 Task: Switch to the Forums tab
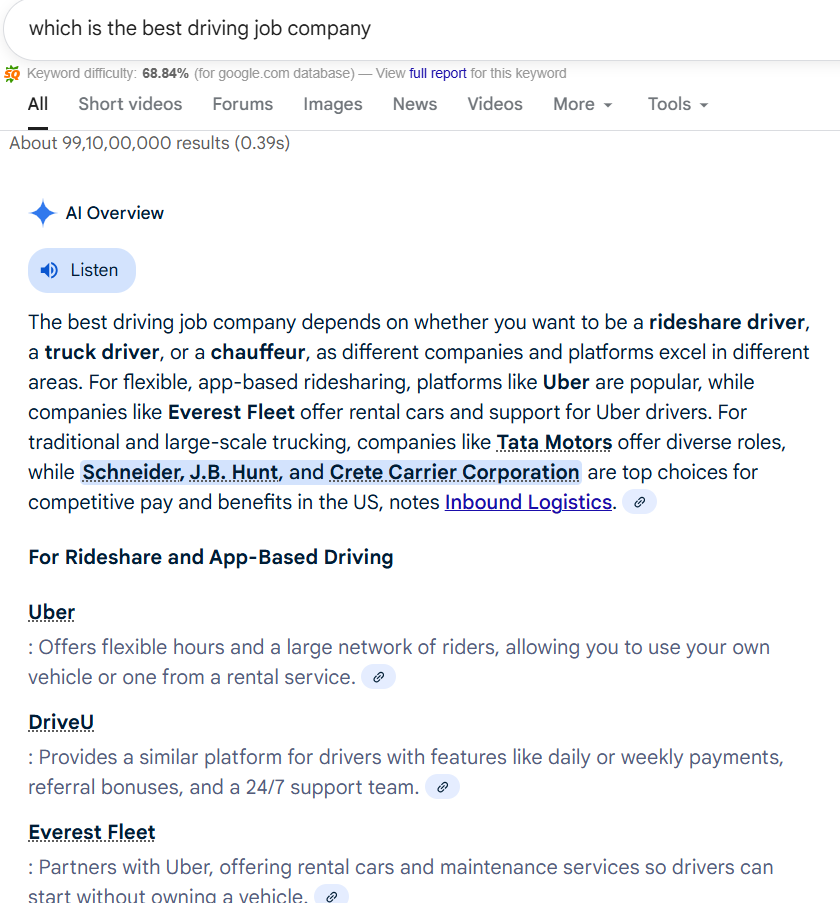242,104
